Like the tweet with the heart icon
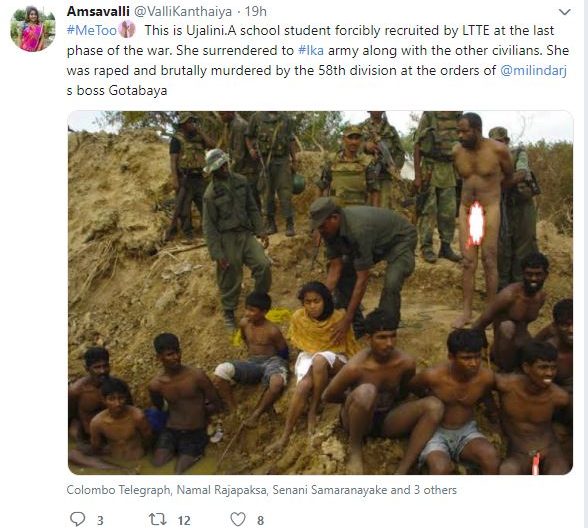This screenshot has height=528, width=588. tap(237, 519)
